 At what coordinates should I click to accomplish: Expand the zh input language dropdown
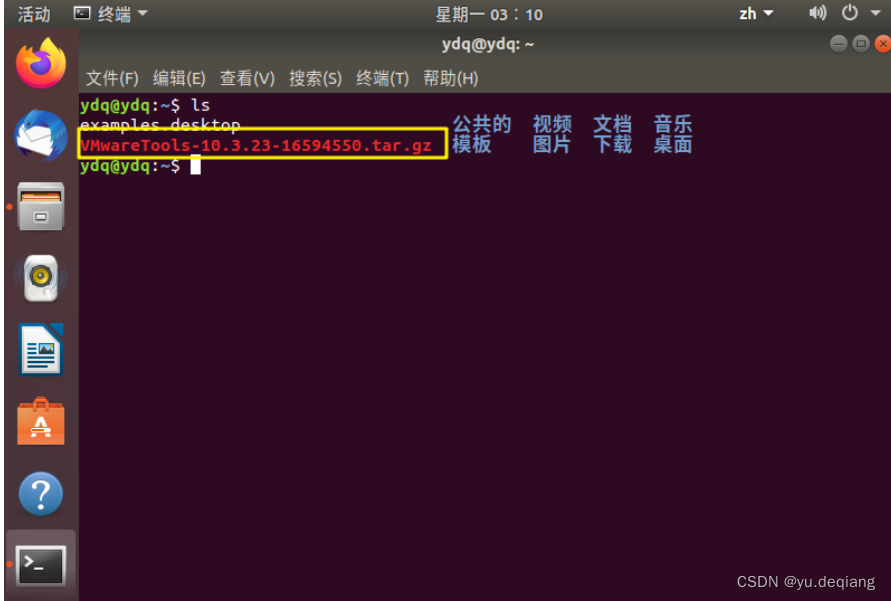pos(756,13)
